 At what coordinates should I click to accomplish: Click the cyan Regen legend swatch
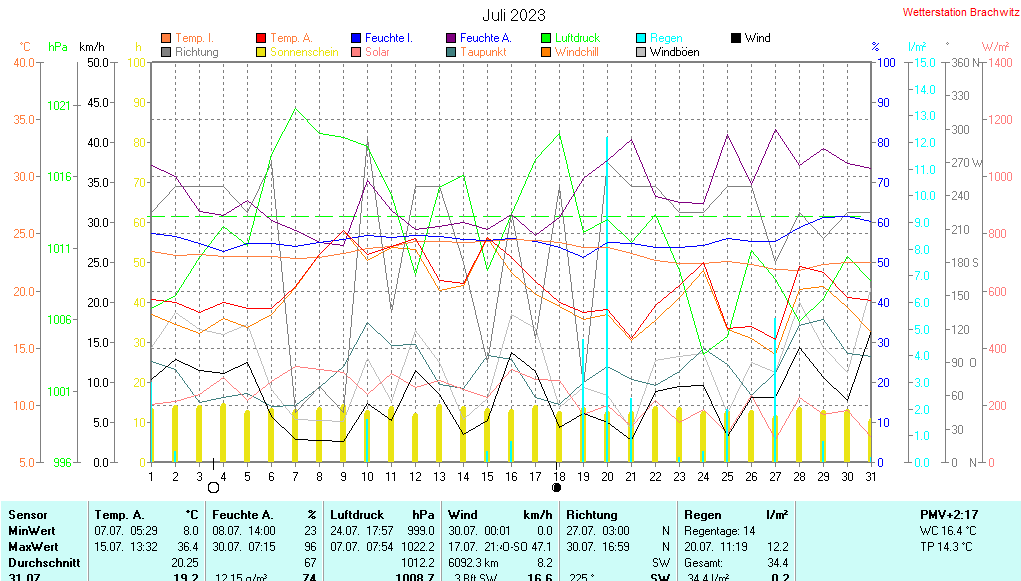641,38
